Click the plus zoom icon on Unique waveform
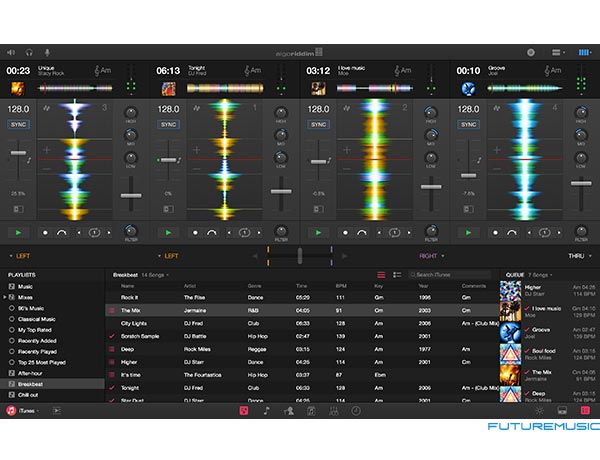This screenshot has height=460, width=600. pos(46,150)
